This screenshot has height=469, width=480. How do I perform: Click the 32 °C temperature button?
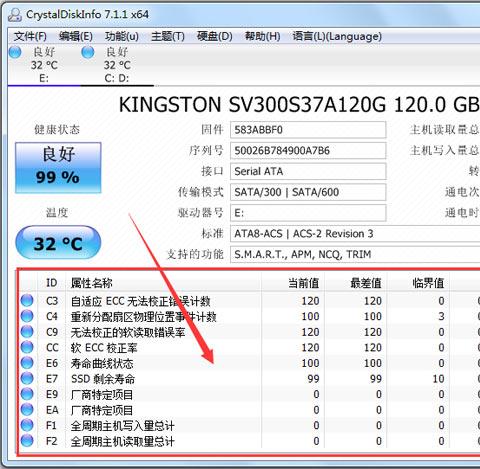click(x=58, y=243)
